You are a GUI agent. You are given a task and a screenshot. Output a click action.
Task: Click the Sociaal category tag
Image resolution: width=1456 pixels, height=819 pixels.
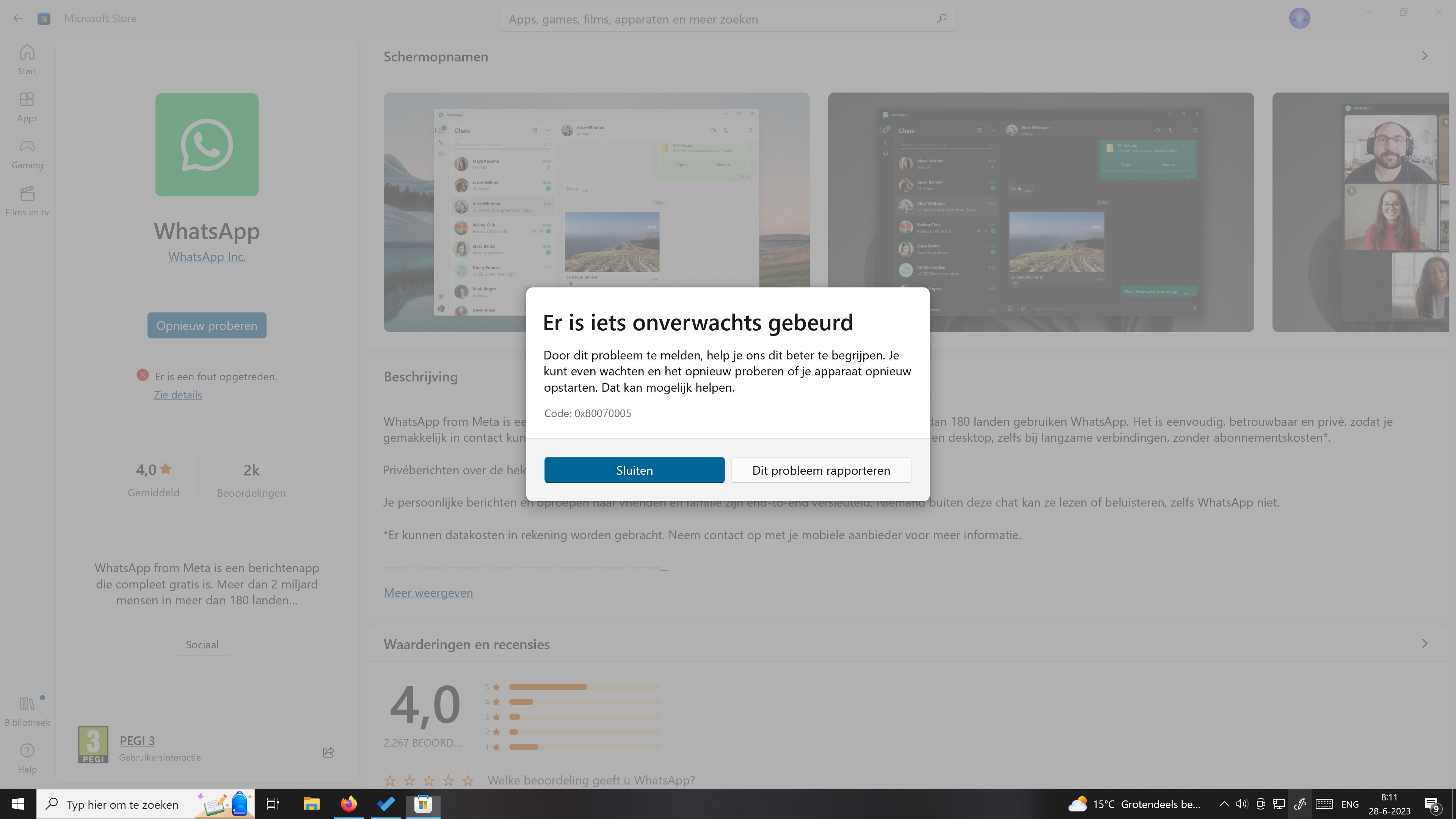tap(202, 644)
